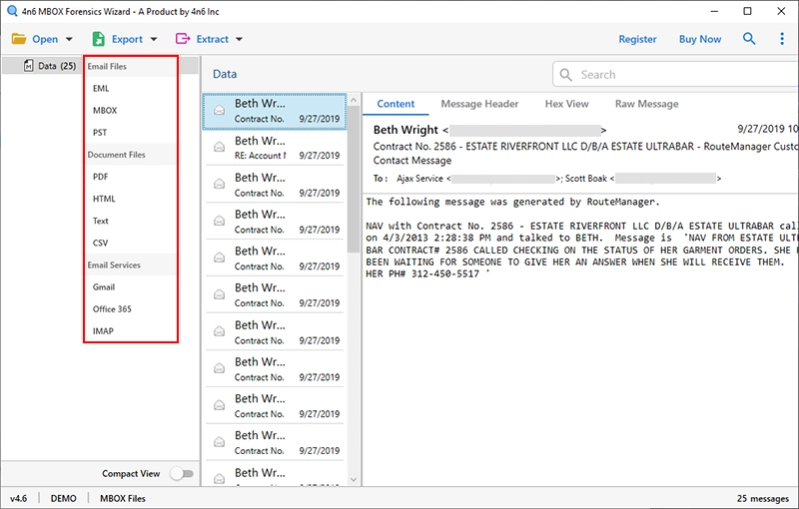Click email list scrollbar down arrow
Image resolution: width=799 pixels, height=509 pixels.
click(354, 479)
